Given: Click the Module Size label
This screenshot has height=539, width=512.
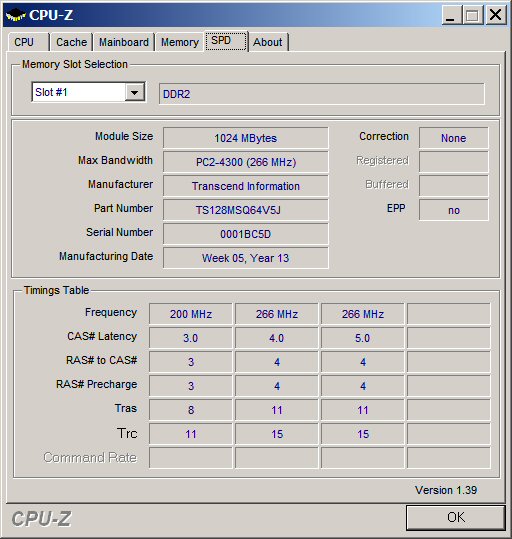Looking at the screenshot, I should pyautogui.click(x=124, y=136).
